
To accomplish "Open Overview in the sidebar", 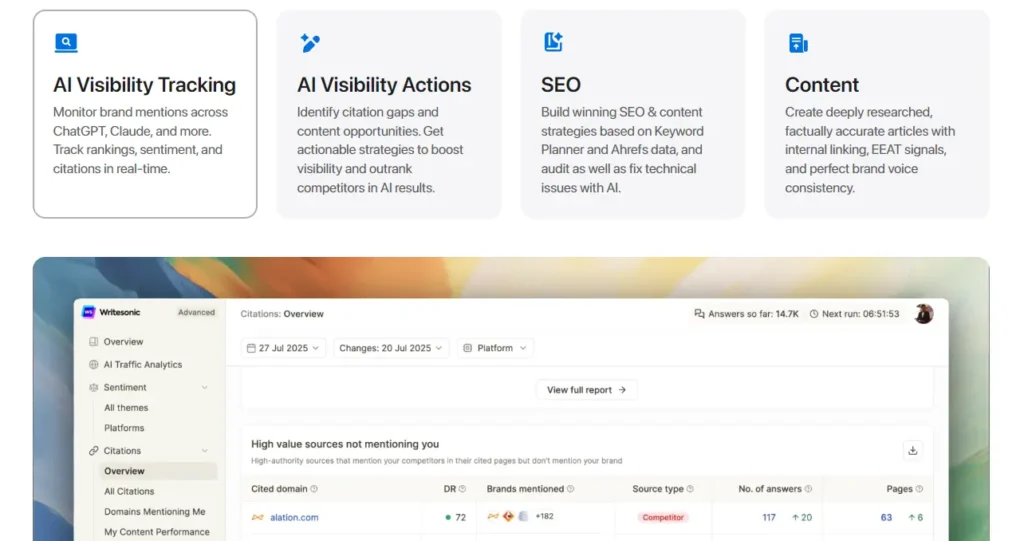I will coord(123,342).
